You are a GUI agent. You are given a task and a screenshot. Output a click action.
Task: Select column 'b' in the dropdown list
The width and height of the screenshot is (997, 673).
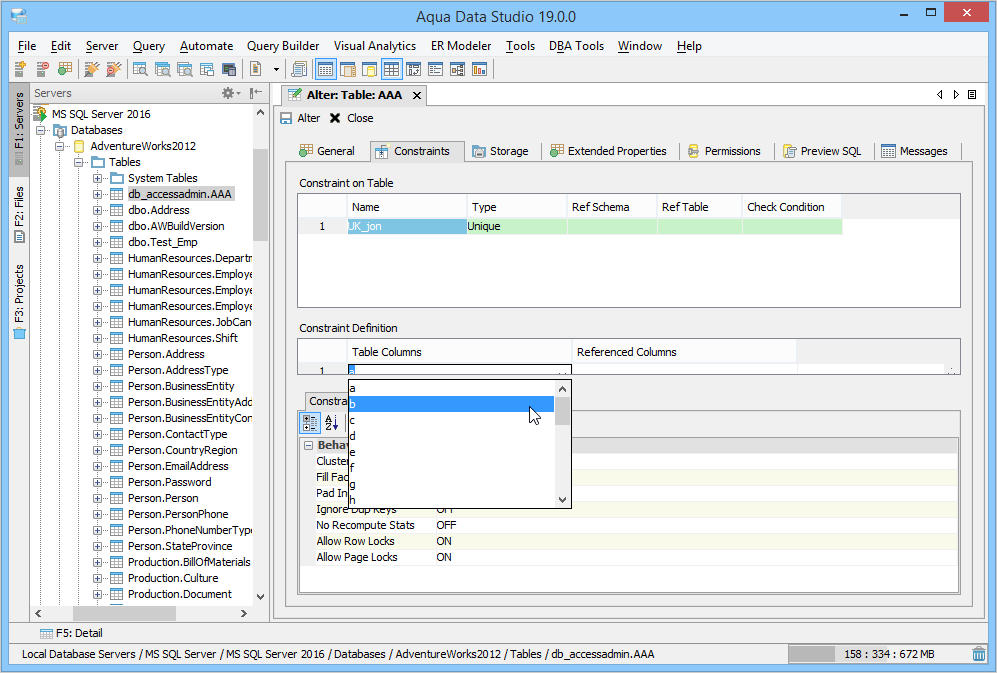pos(450,404)
